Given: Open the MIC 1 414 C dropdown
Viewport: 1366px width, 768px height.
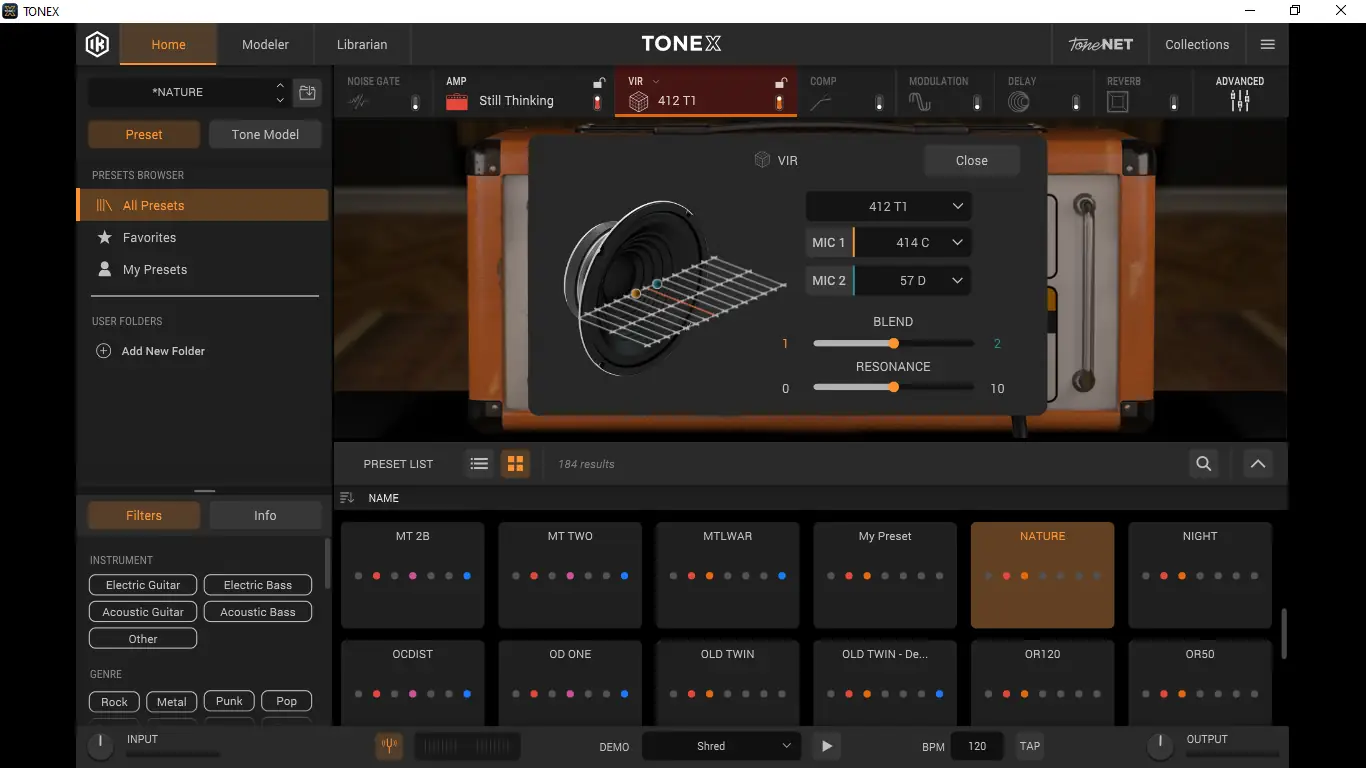Looking at the screenshot, I should pos(912,242).
